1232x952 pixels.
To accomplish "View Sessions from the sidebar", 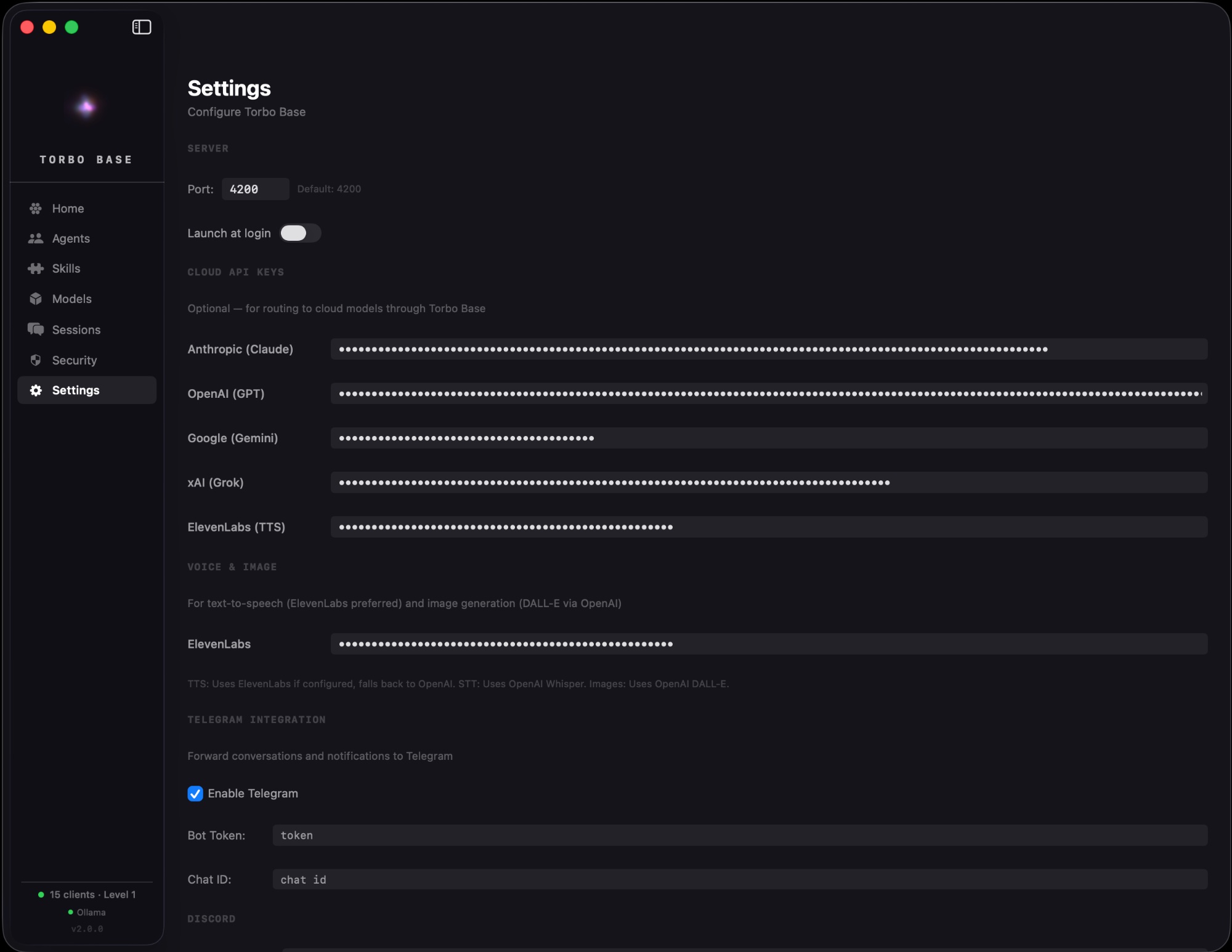I will [75, 329].
